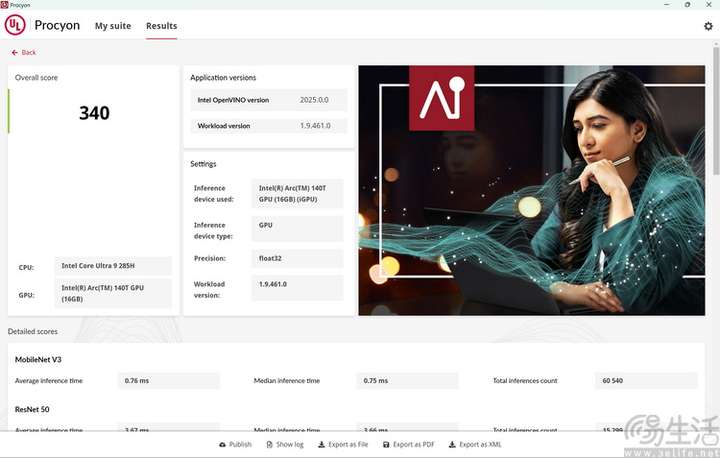Click the overall score 340
Image resolution: width=720 pixels, height=458 pixels.
(x=94, y=113)
